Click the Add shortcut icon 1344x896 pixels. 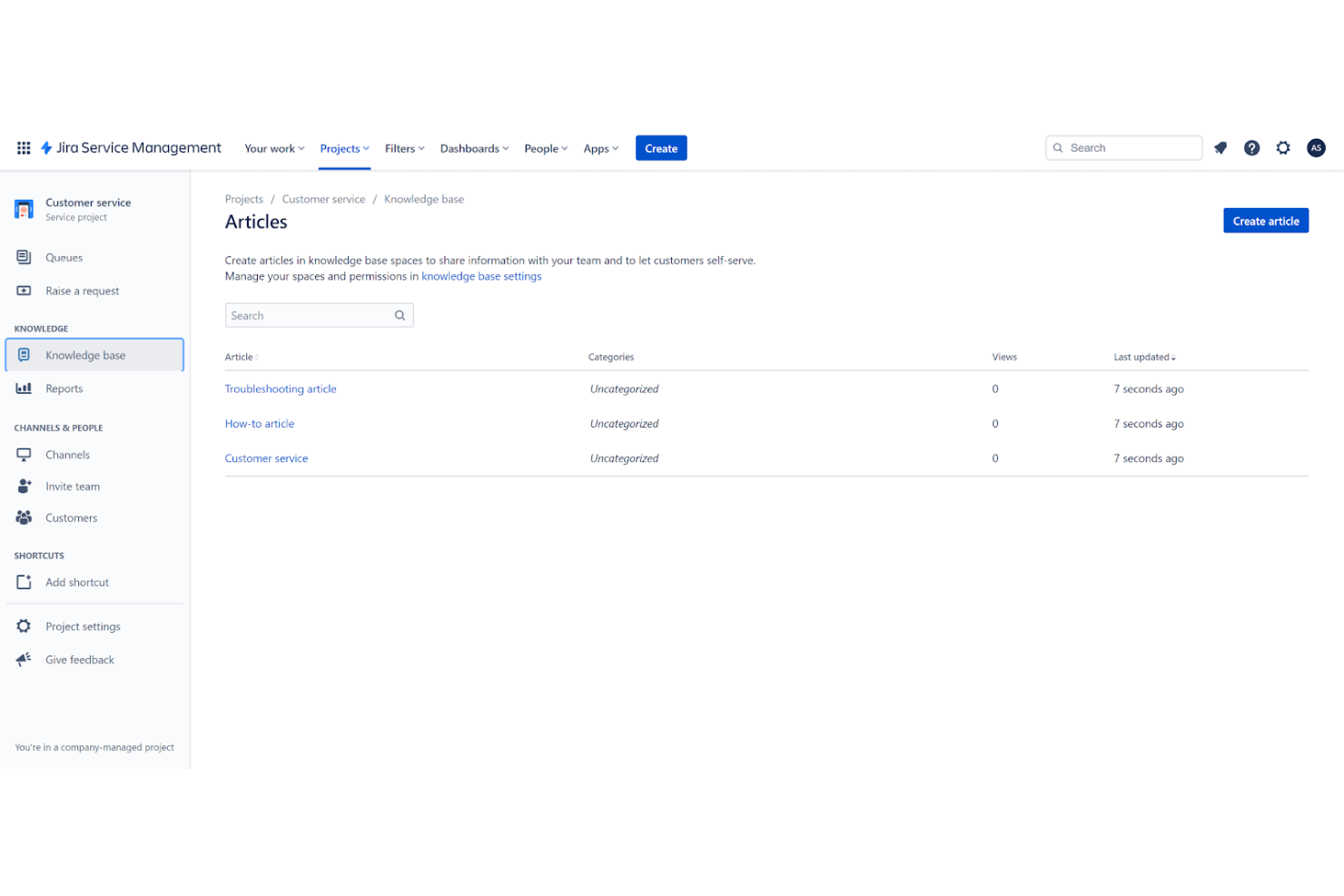pos(24,582)
